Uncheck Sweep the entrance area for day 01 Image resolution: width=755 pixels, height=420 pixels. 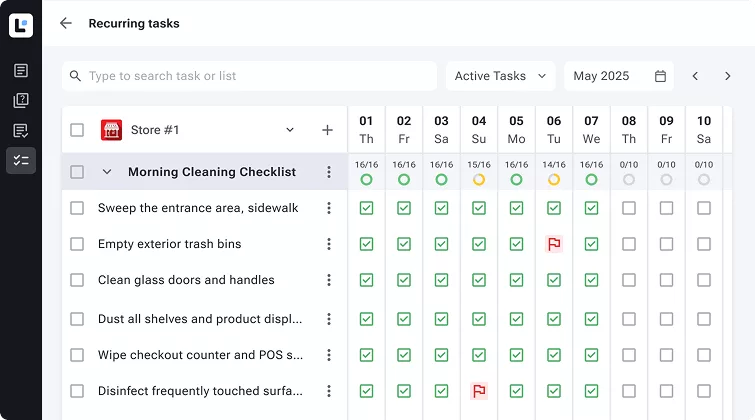(366, 208)
